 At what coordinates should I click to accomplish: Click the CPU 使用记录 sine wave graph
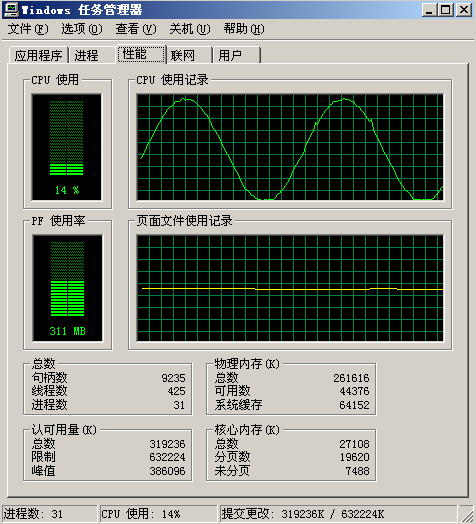coord(290,147)
